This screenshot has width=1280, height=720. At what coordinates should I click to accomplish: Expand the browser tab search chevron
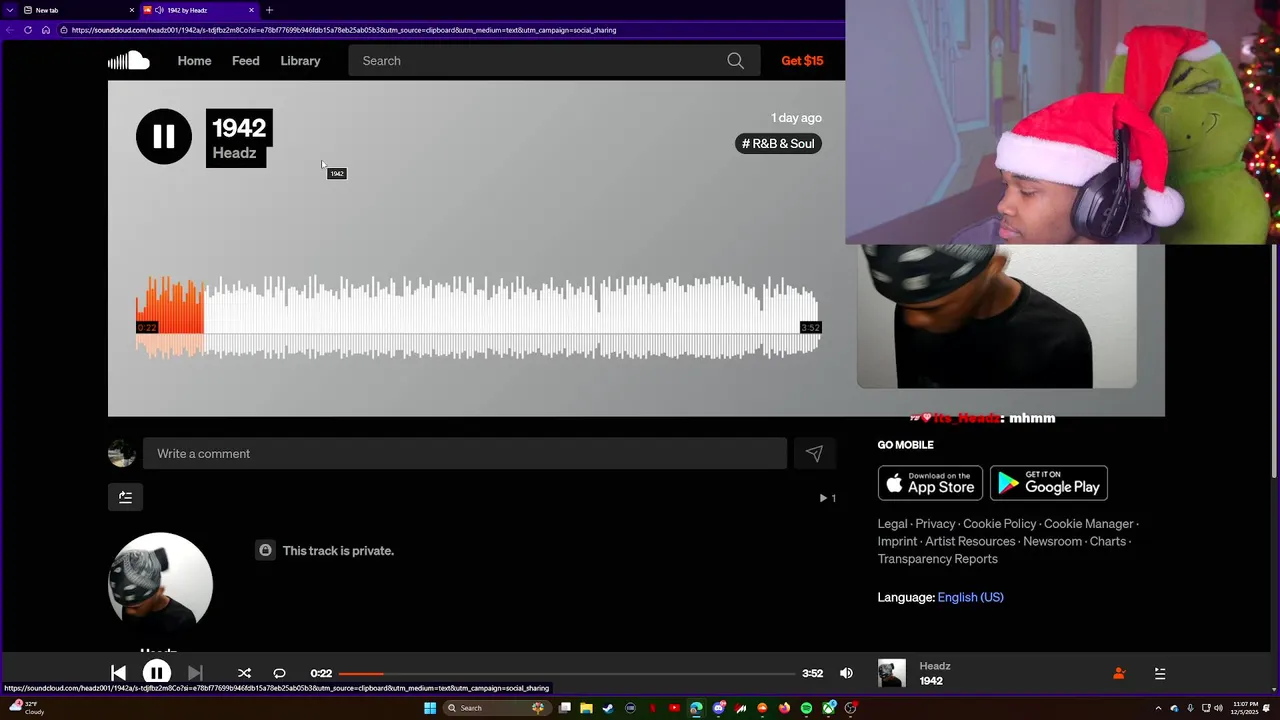9,10
